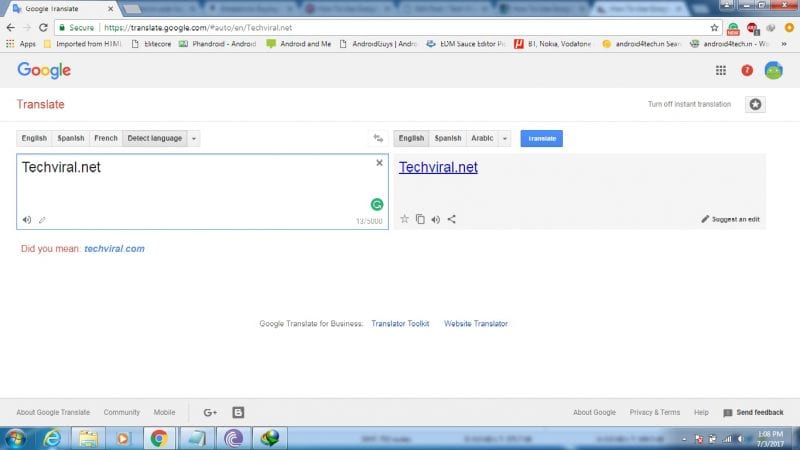The width and height of the screenshot is (800, 450).
Task: Open About Google Translate footer link
Action: (x=53, y=412)
